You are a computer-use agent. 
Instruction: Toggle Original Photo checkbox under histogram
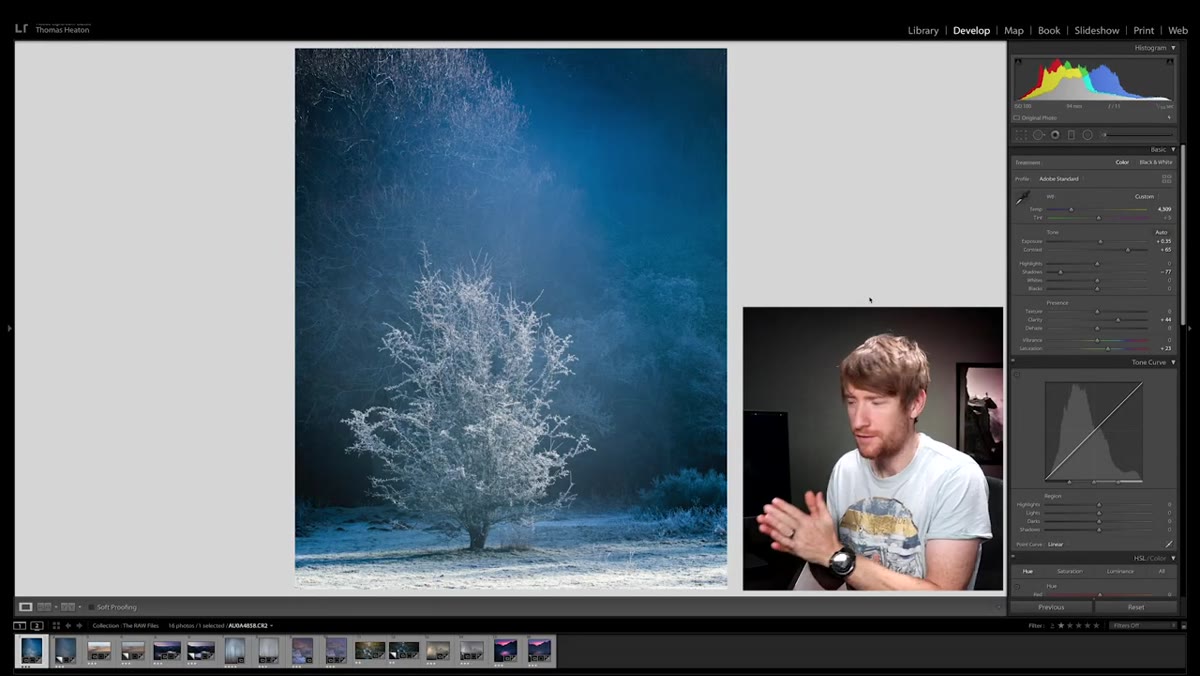1017,118
